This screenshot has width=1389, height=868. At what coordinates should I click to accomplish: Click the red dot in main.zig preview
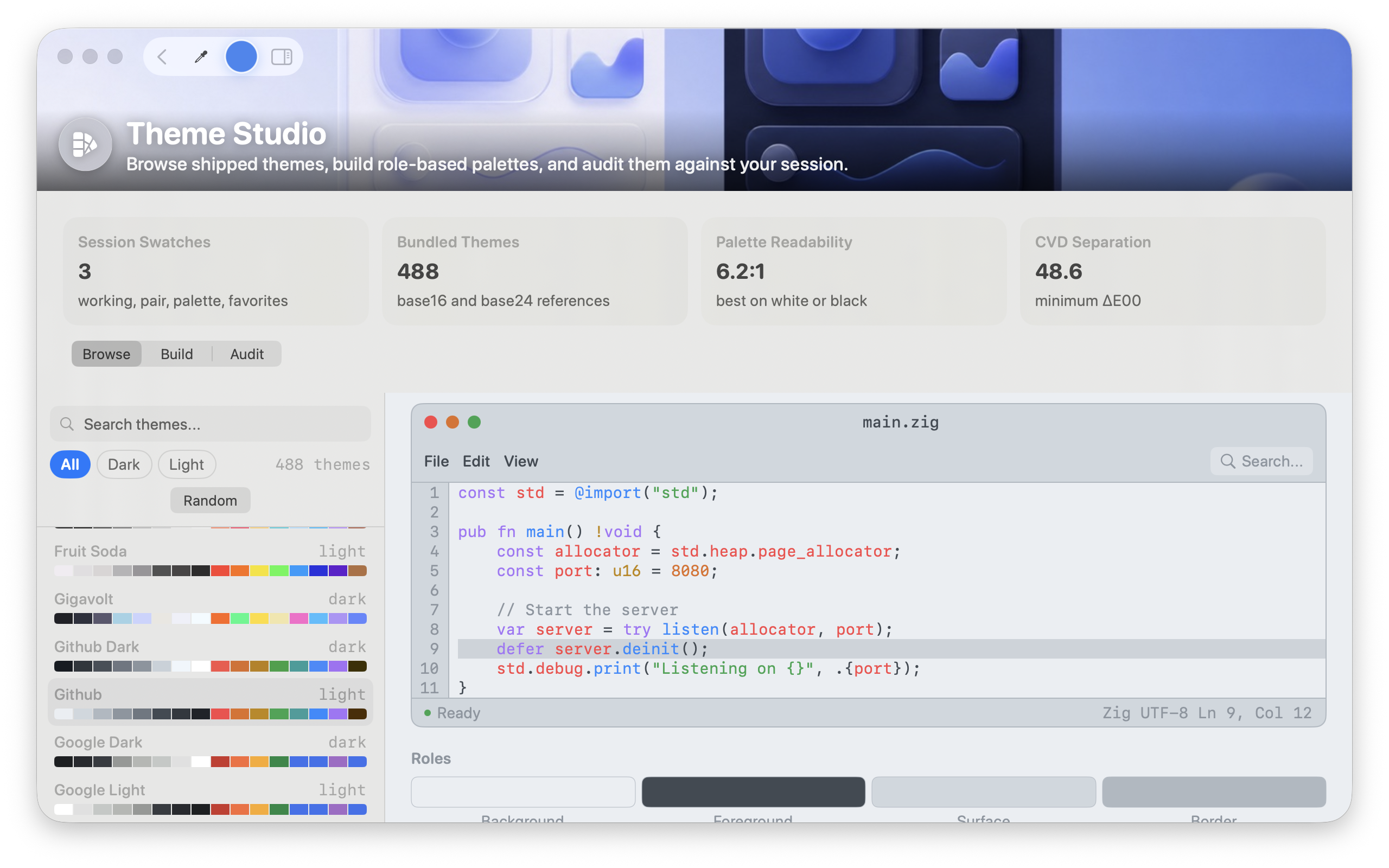[x=430, y=422]
